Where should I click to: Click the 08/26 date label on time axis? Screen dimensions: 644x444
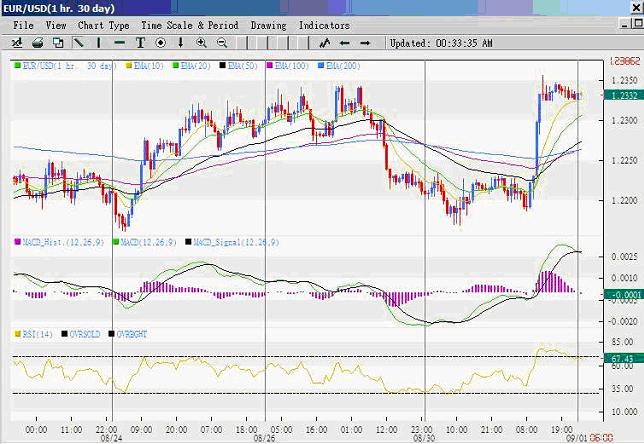[x=264, y=438]
